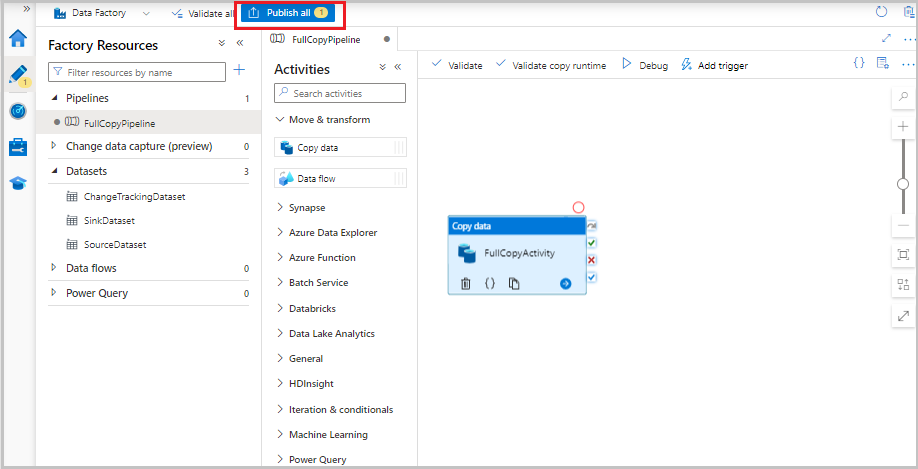Open canvas toolbar more options ellipsis
This screenshot has width=918, height=469.
tap(908, 63)
